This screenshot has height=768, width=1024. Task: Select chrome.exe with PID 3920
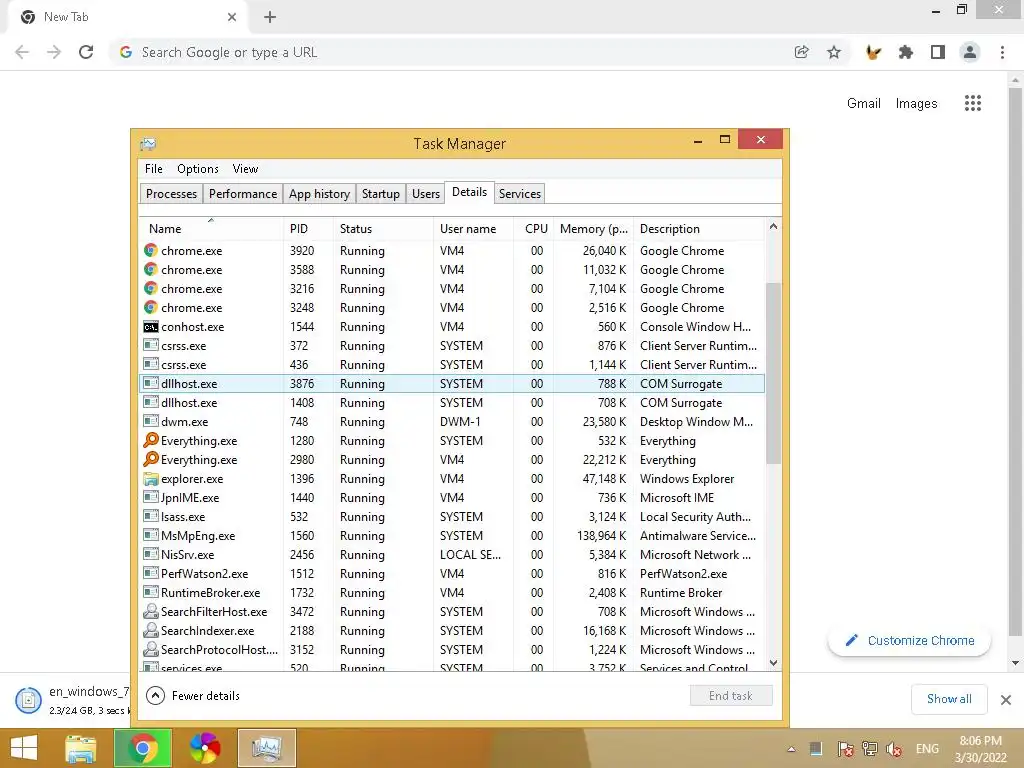click(451, 251)
